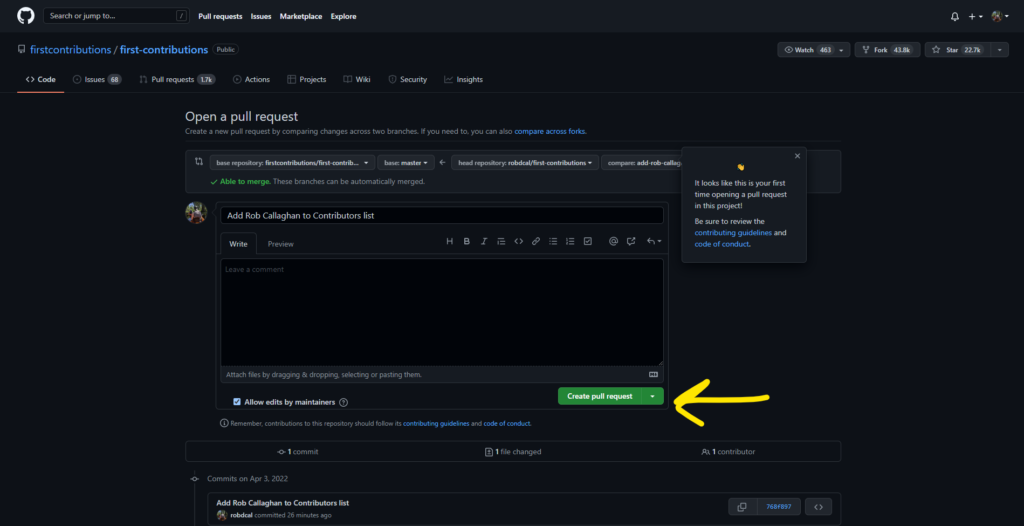
Task: Fork the repository
Action: tap(888, 50)
